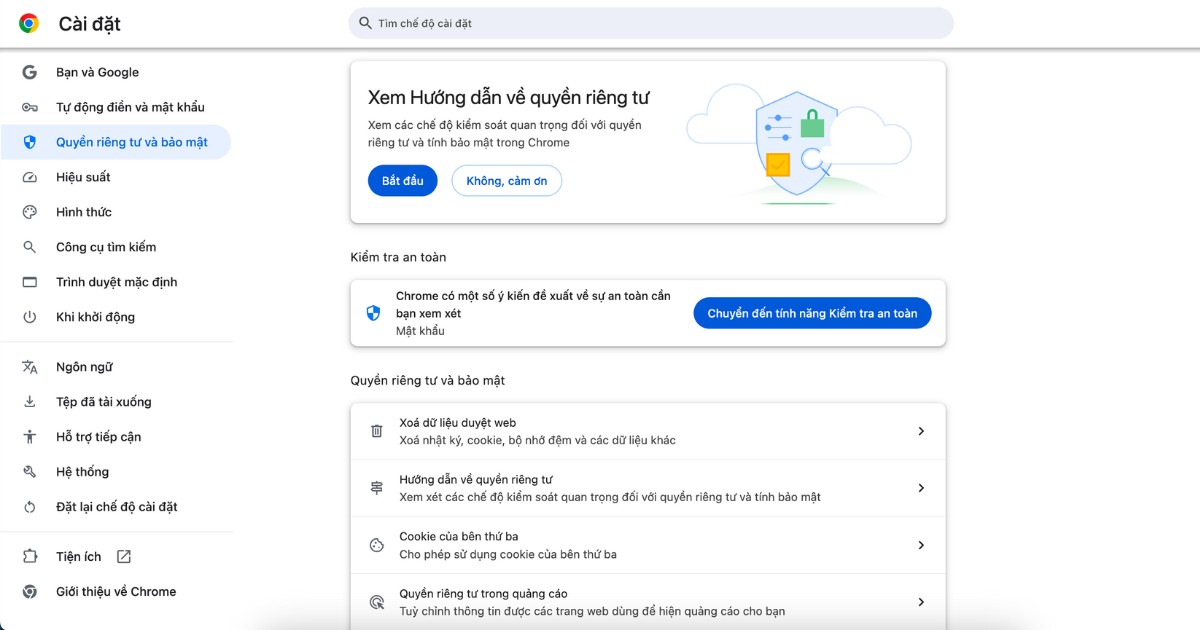
Task: Click the palette icon for Hình thức
Action: click(30, 212)
